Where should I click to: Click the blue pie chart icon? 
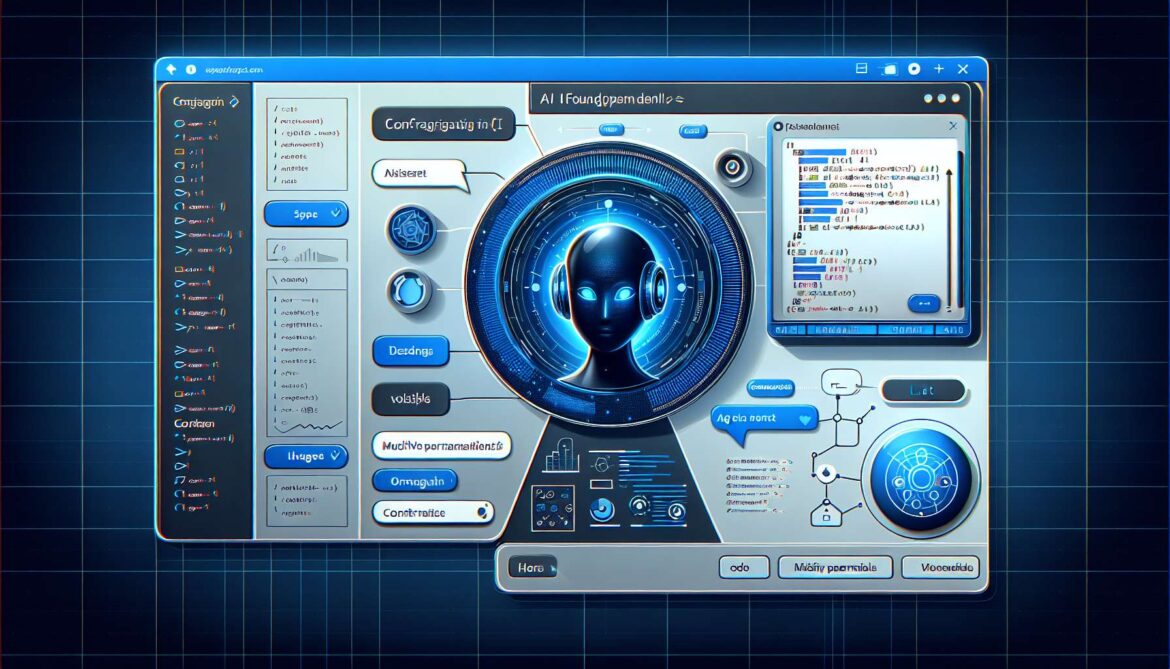[601, 508]
